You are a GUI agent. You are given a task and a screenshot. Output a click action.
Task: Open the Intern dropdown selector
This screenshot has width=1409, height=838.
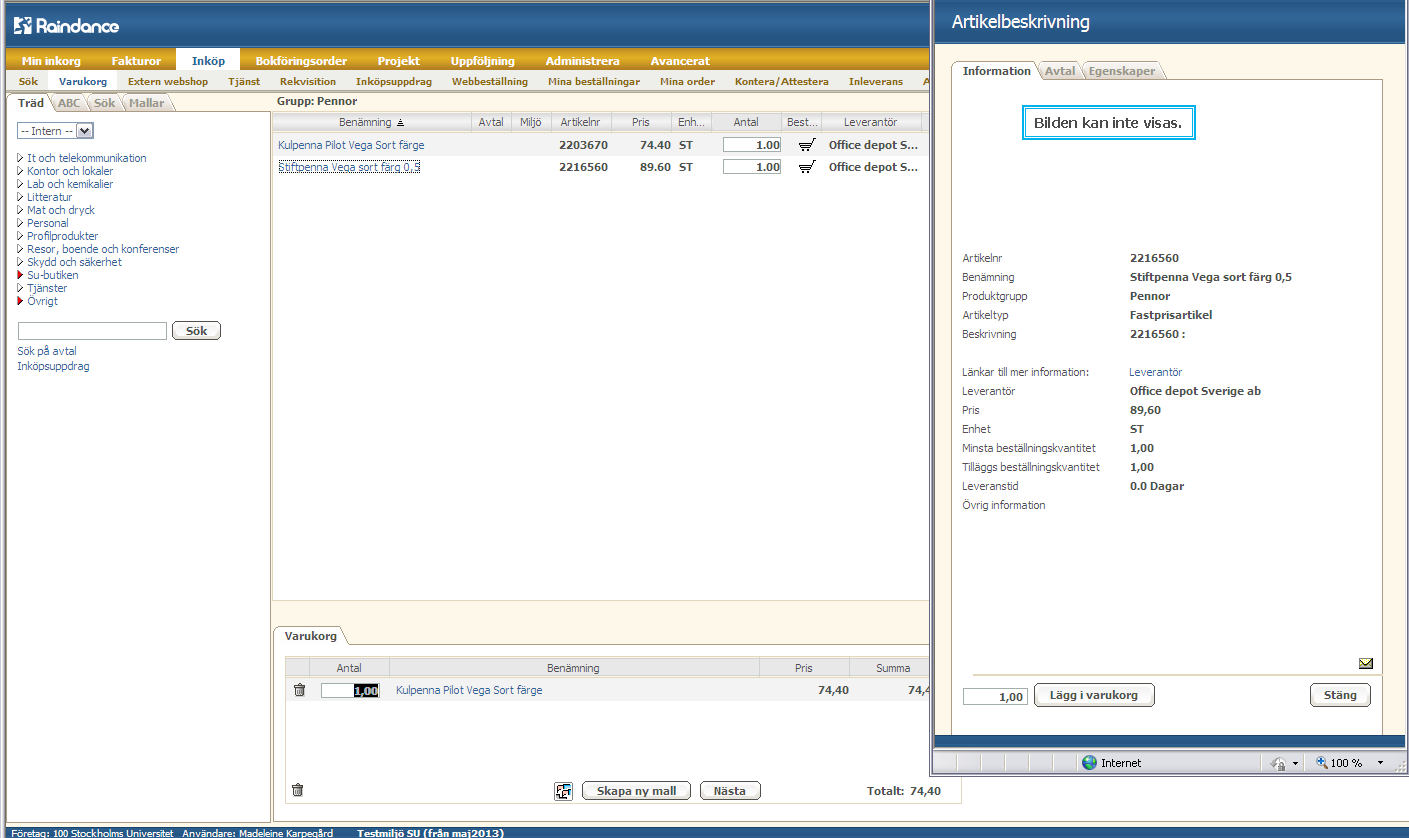[x=55, y=131]
